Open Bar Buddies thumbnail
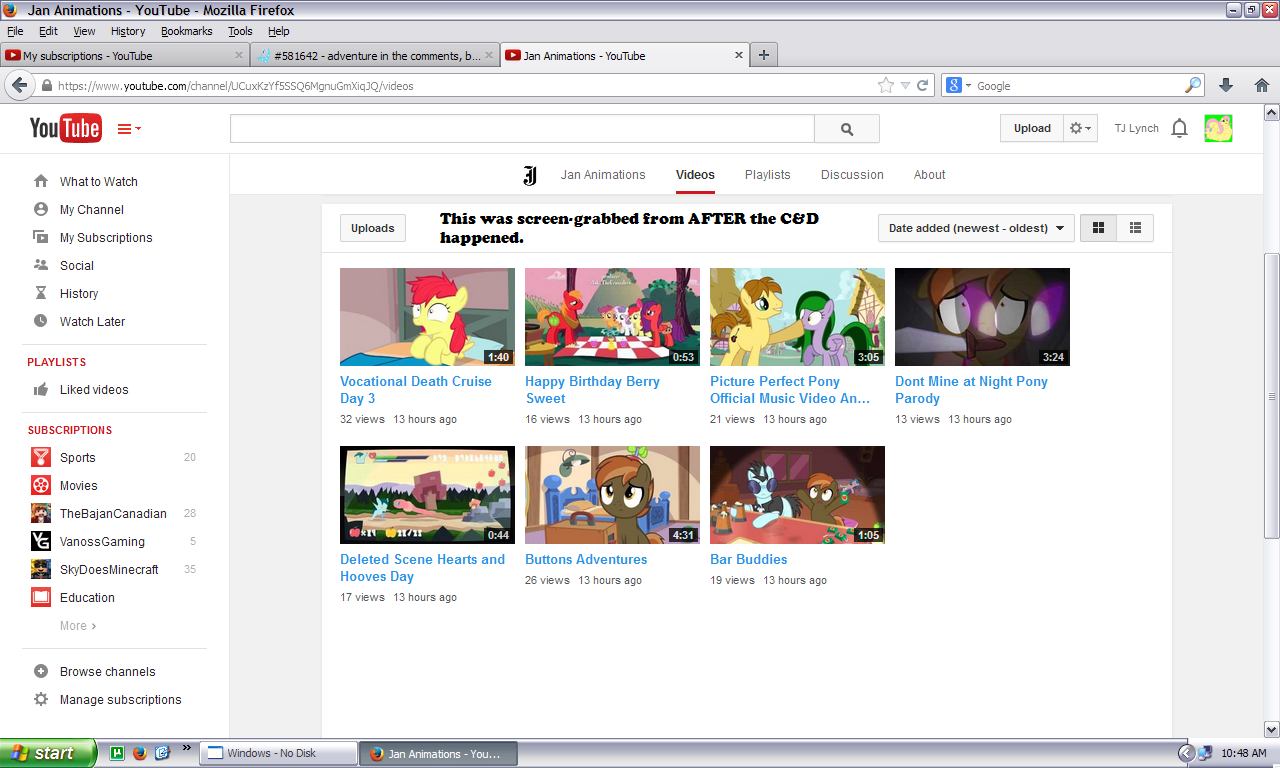This screenshot has height=768, width=1280. (797, 495)
